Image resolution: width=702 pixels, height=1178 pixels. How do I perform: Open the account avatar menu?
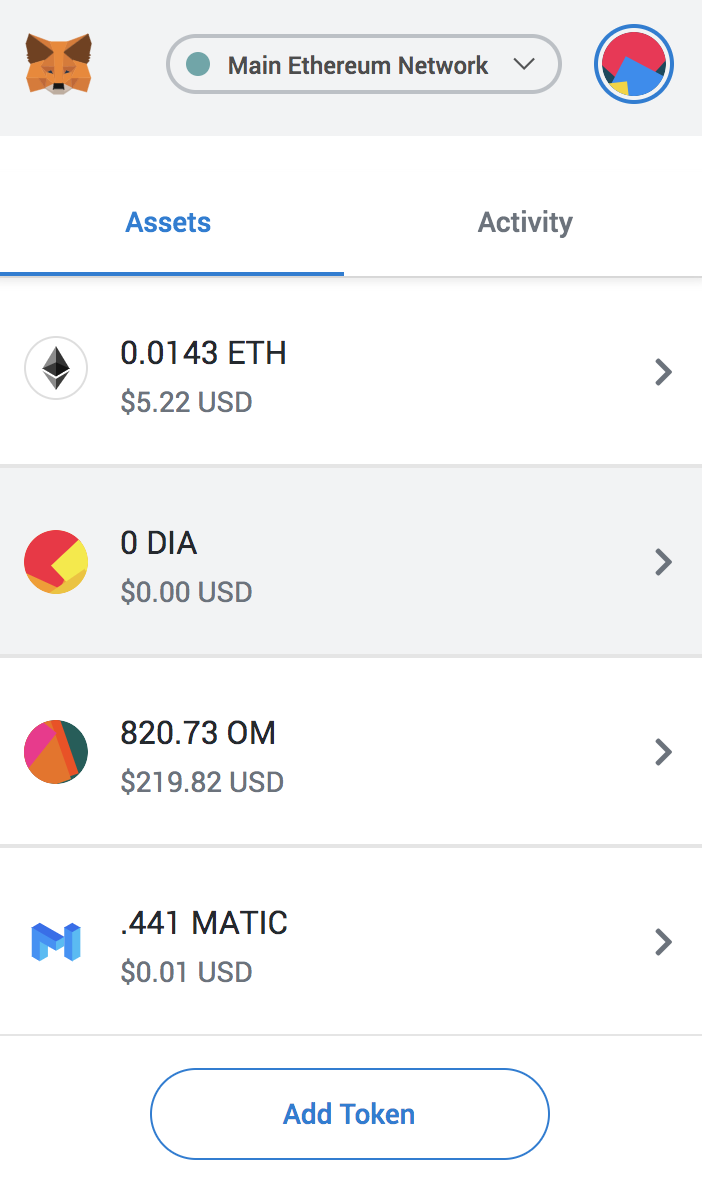pyautogui.click(x=634, y=66)
